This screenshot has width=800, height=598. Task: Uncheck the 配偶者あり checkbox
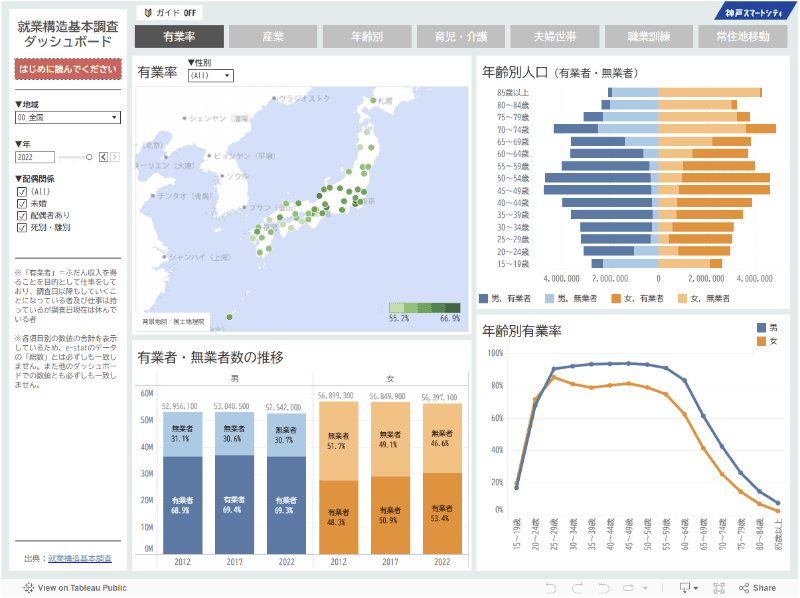tap(22, 215)
